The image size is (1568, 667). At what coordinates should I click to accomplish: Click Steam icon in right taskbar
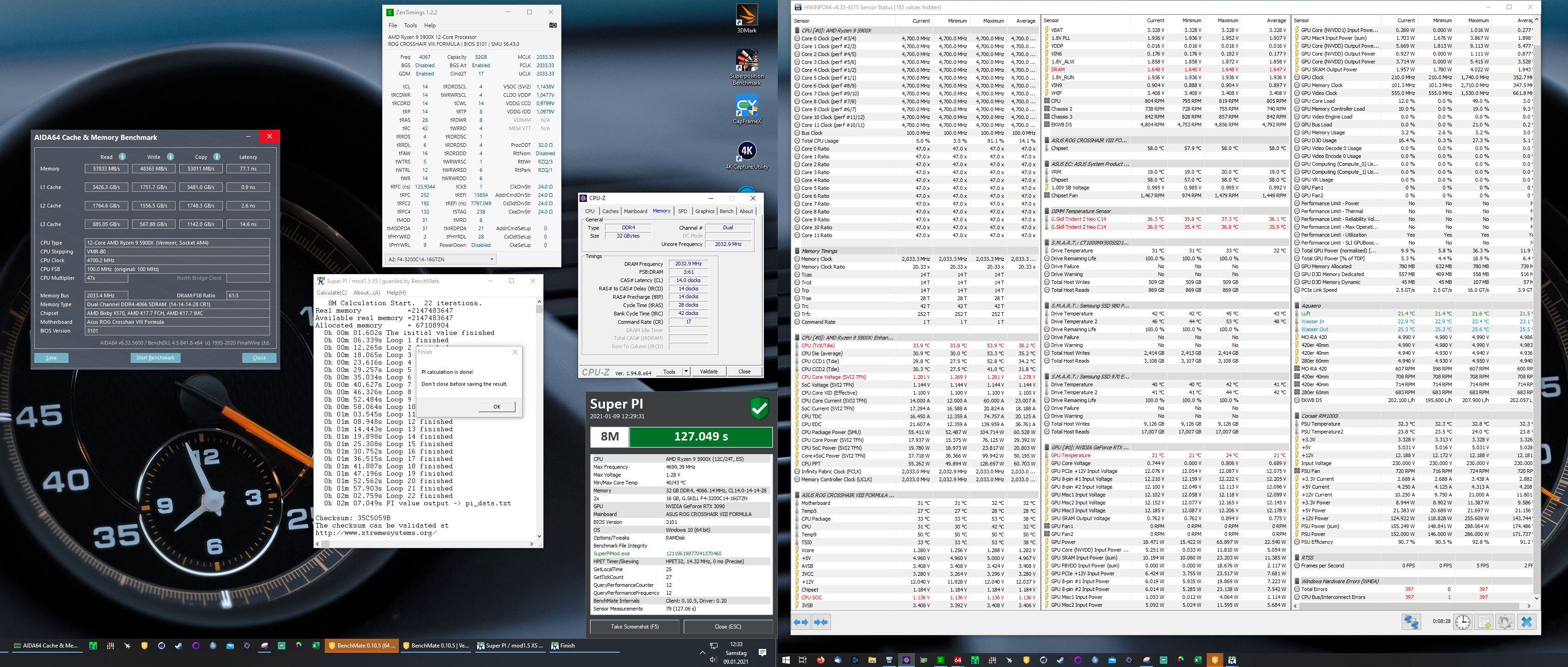1060,660
